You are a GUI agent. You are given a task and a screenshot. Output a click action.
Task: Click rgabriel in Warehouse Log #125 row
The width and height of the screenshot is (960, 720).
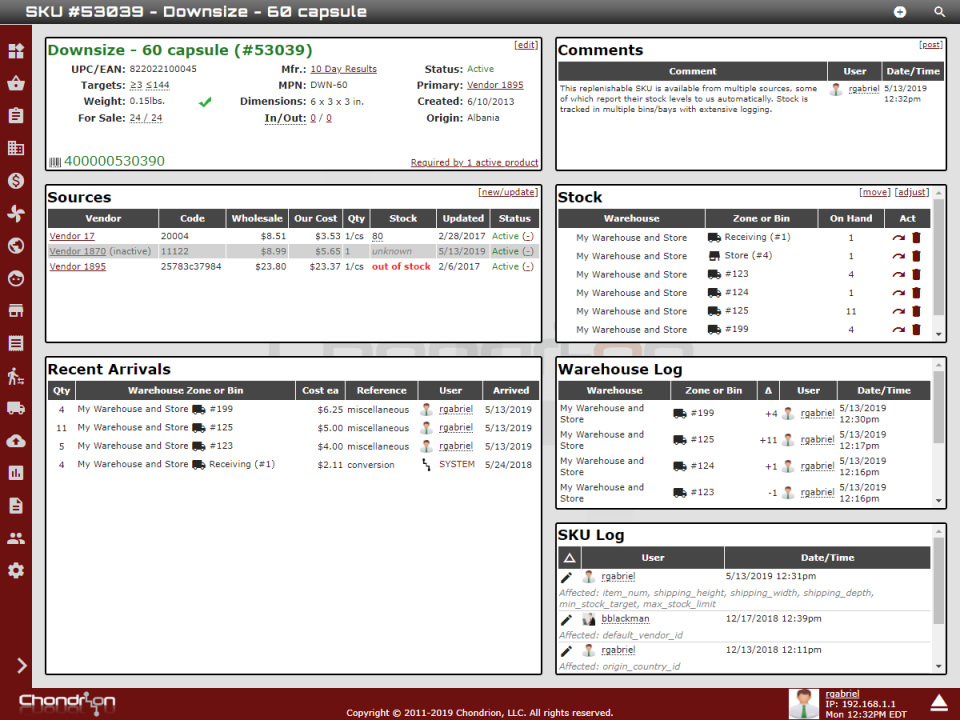817,439
